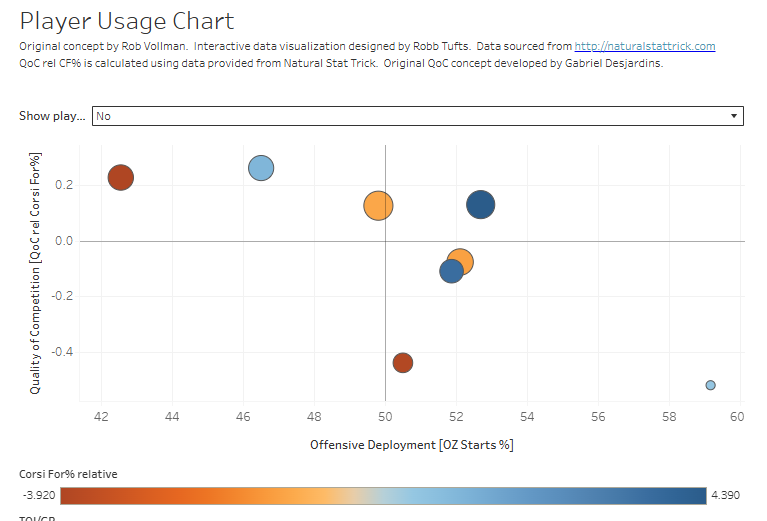Select the light blue bubble near 46.5 OZ starts
Screen dimensions: 767x521
(x=261, y=168)
